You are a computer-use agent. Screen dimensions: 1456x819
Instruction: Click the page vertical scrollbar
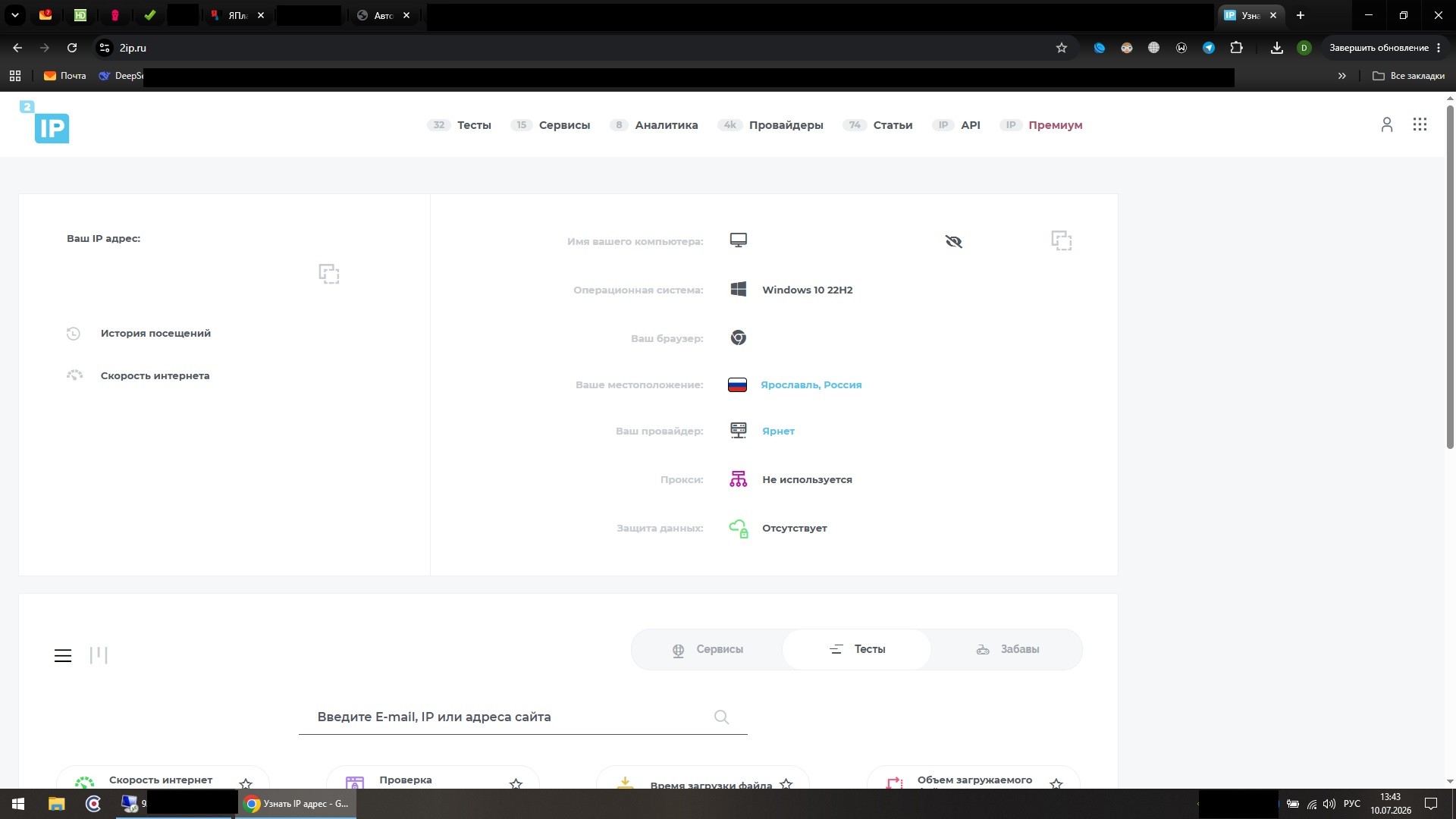(1450, 277)
